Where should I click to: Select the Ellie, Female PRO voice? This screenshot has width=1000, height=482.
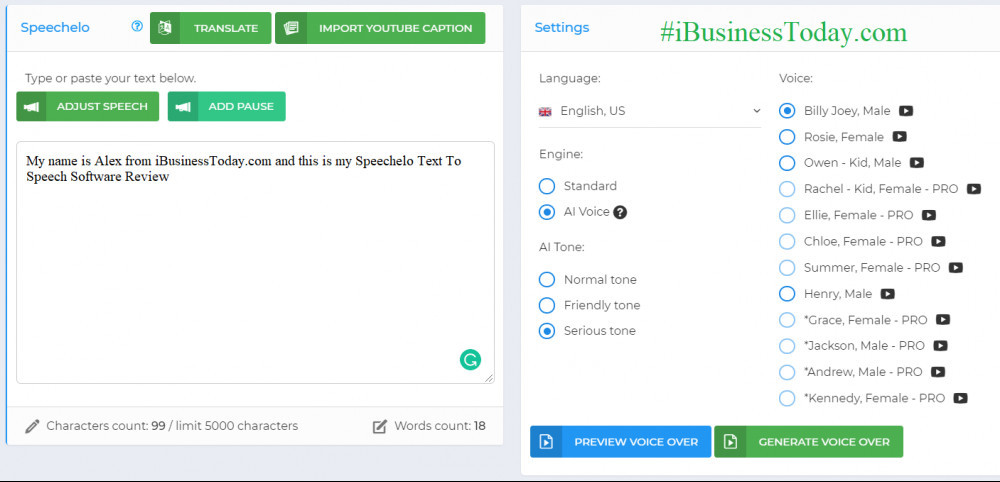click(x=787, y=215)
